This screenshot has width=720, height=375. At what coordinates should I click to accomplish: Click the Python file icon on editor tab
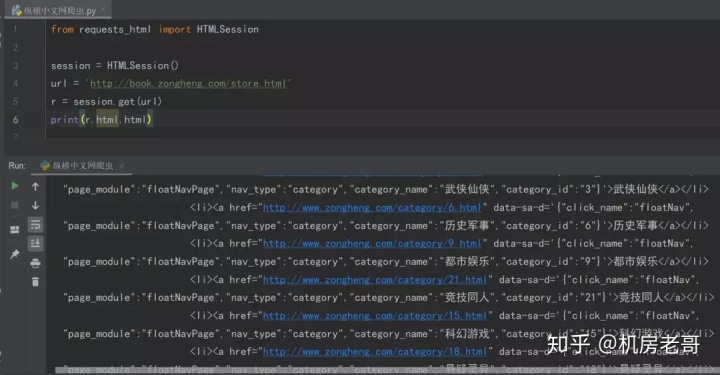point(17,11)
